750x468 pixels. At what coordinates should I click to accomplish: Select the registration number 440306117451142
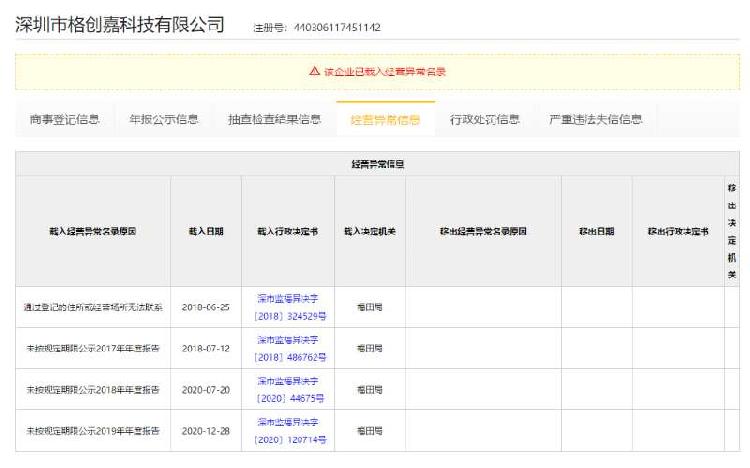click(x=337, y=27)
